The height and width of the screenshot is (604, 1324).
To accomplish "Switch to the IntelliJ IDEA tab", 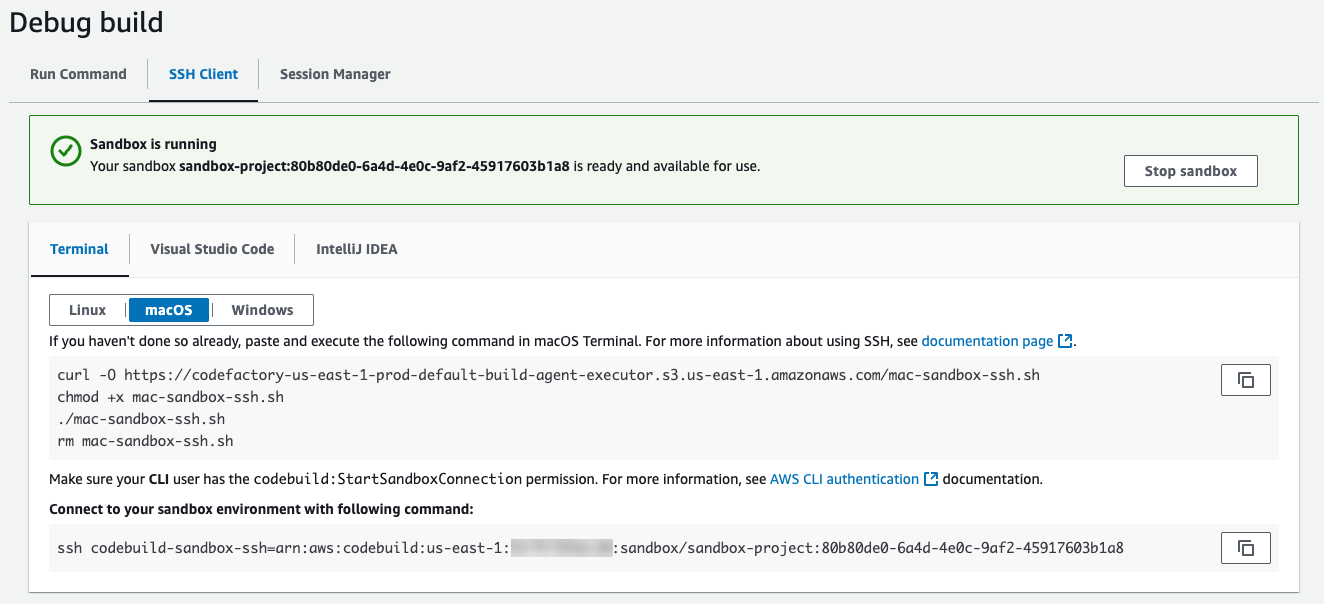I will click(355, 249).
